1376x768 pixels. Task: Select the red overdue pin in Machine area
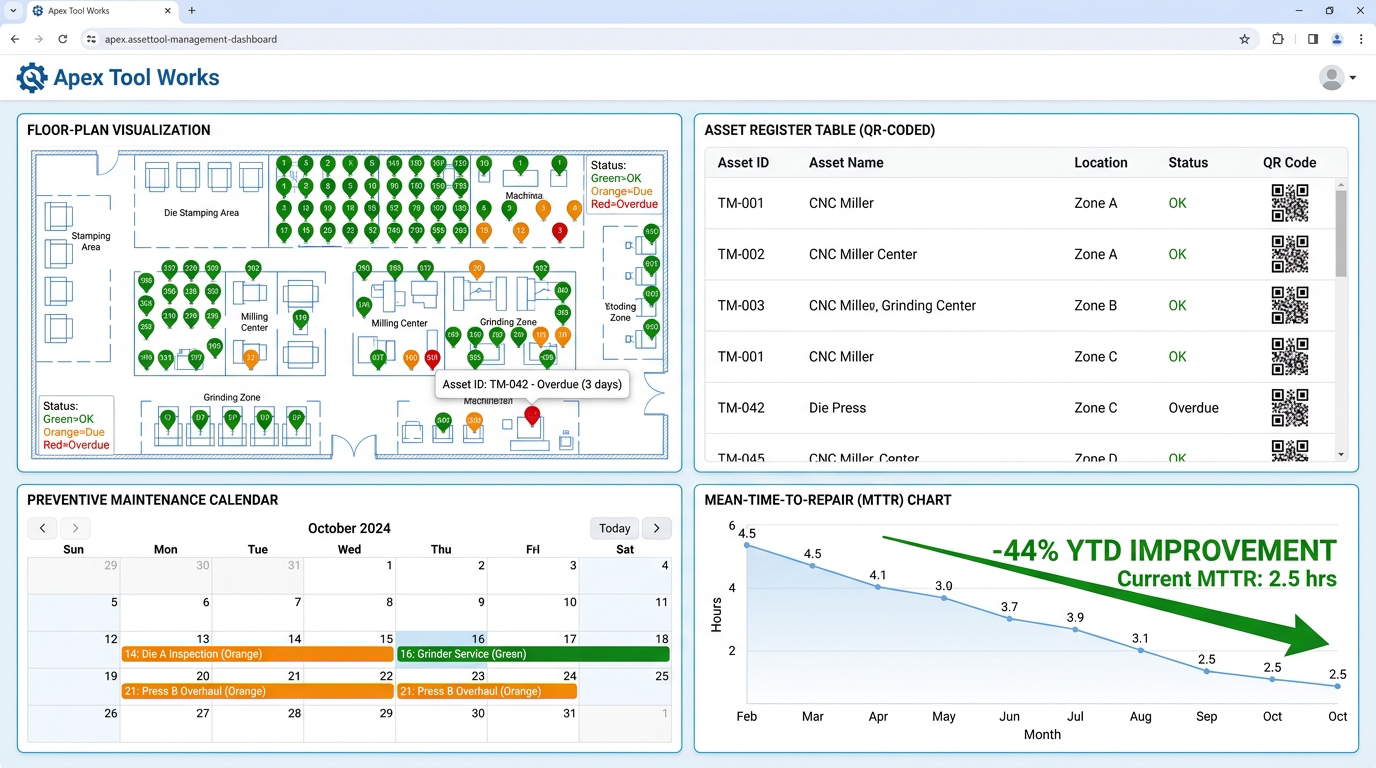[559, 232]
